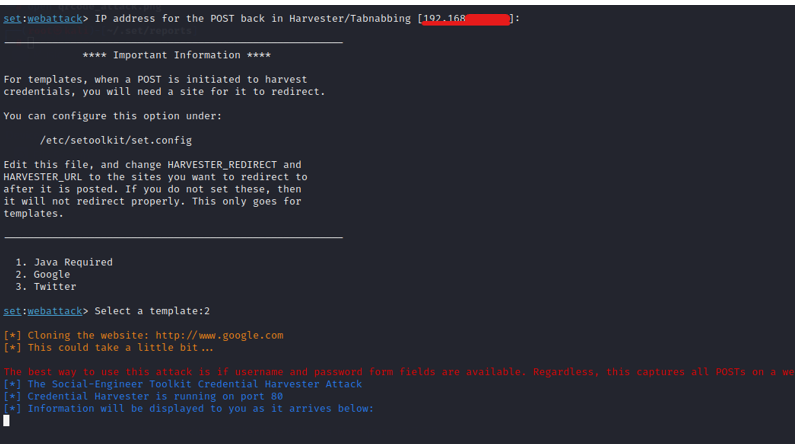The width and height of the screenshot is (799, 444).
Task: Click 'Information will be displayed' status line
Action: [189, 408]
